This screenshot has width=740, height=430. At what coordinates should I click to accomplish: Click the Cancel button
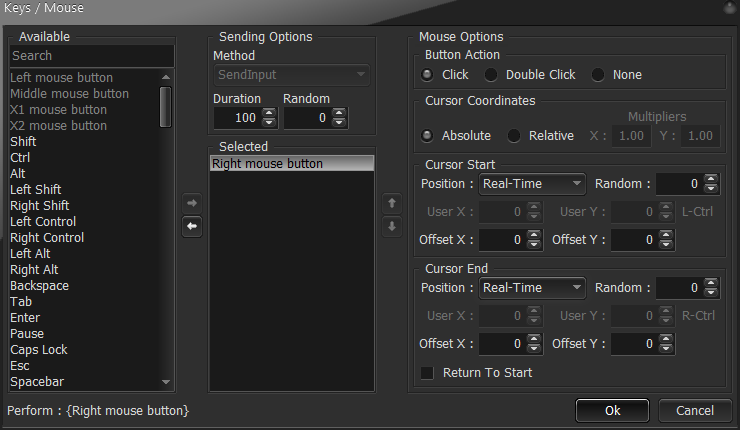[x=695, y=411]
